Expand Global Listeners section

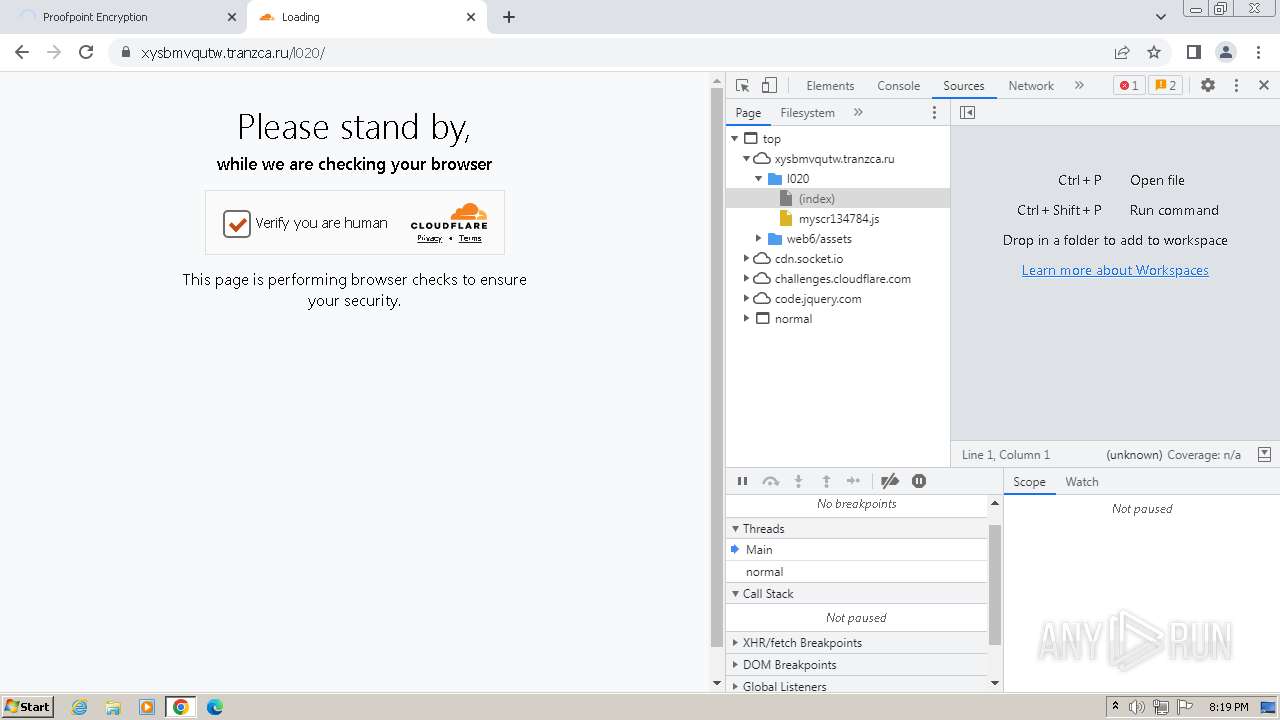coord(857,686)
